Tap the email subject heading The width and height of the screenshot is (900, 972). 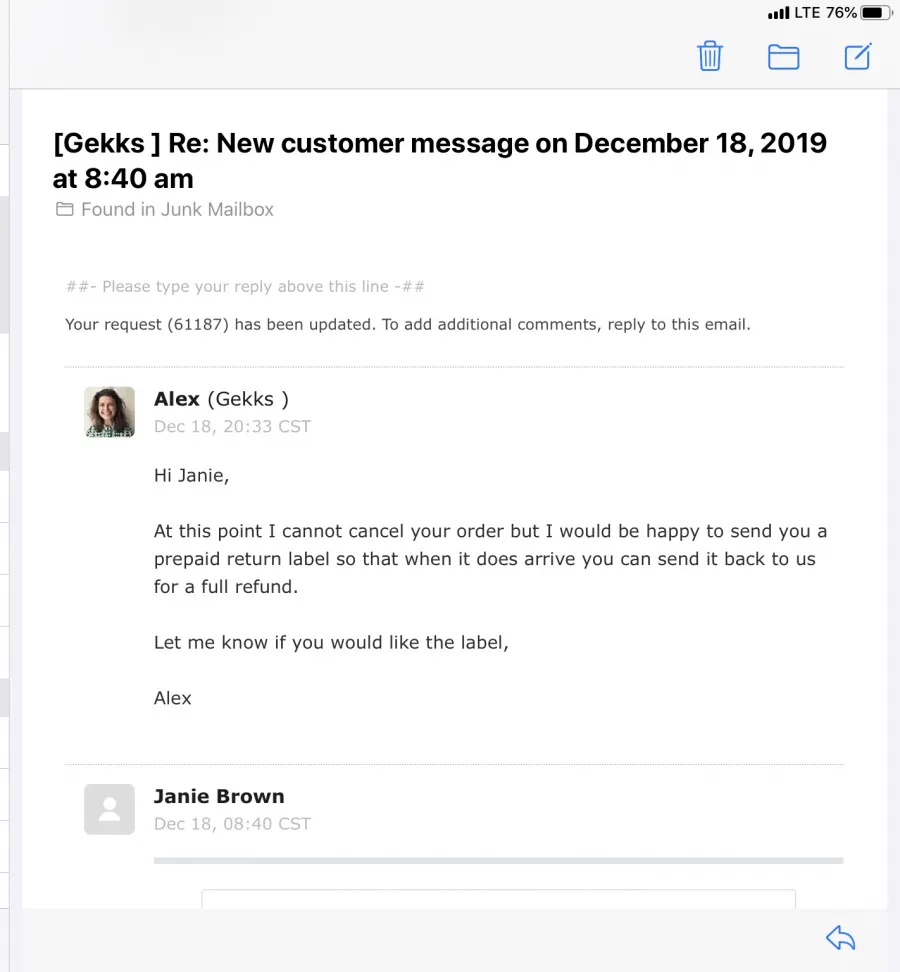click(440, 160)
